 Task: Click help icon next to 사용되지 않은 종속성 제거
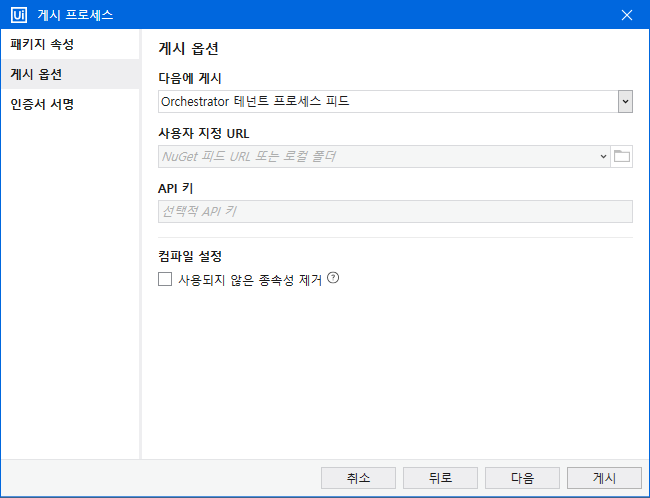pyautogui.click(x=333, y=278)
